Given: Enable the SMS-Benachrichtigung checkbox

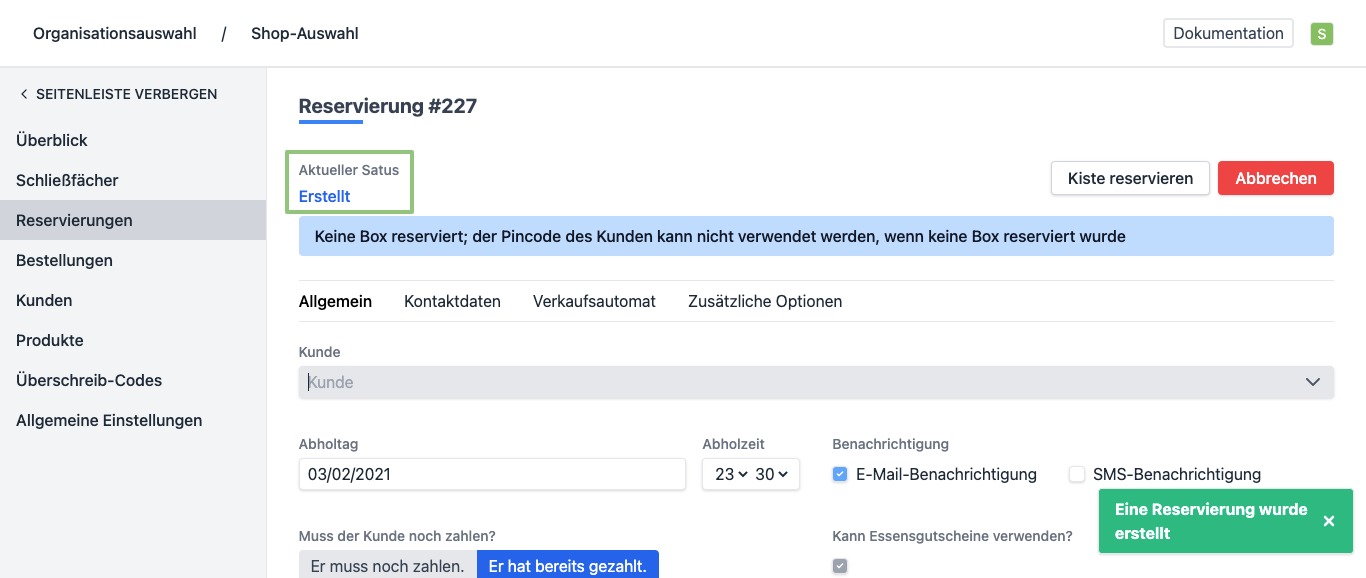Looking at the screenshot, I should click(1077, 474).
